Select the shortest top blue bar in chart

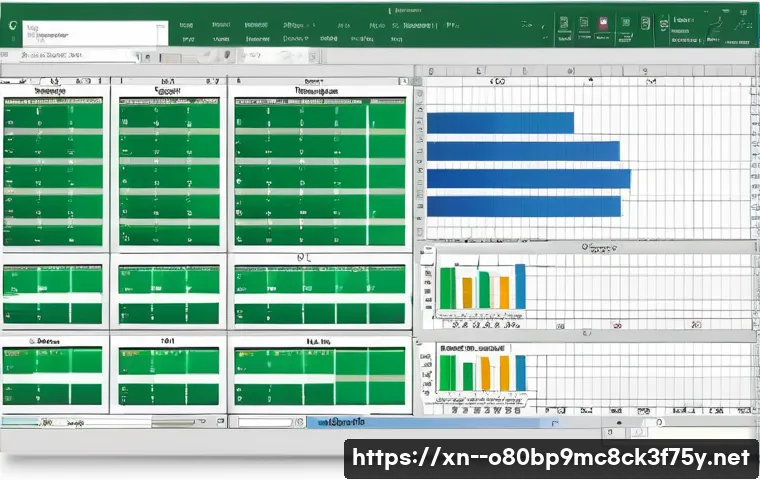coord(500,122)
